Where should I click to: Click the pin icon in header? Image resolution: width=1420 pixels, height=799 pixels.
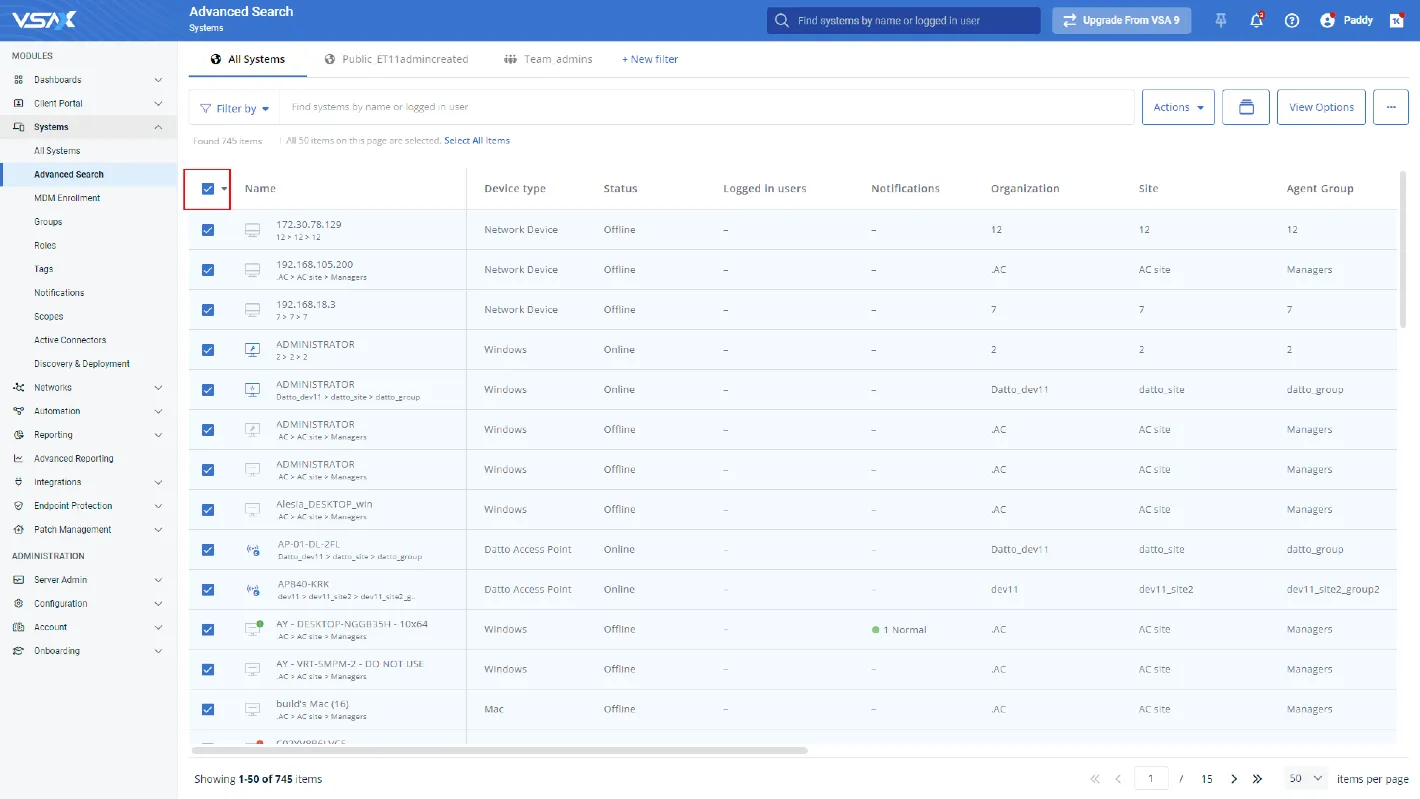coord(1221,21)
